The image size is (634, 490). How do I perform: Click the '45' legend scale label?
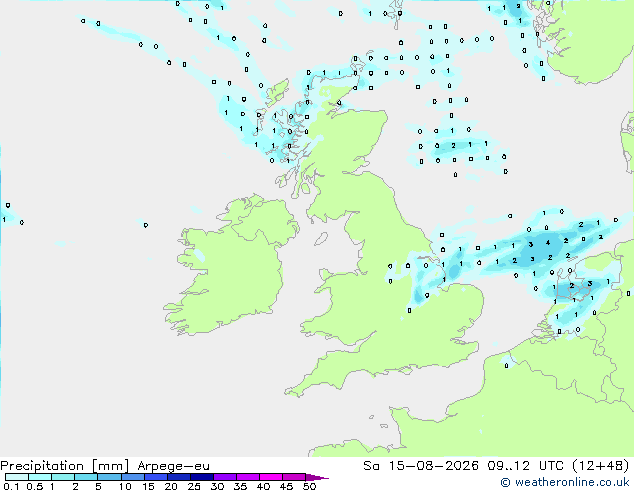[286, 486]
